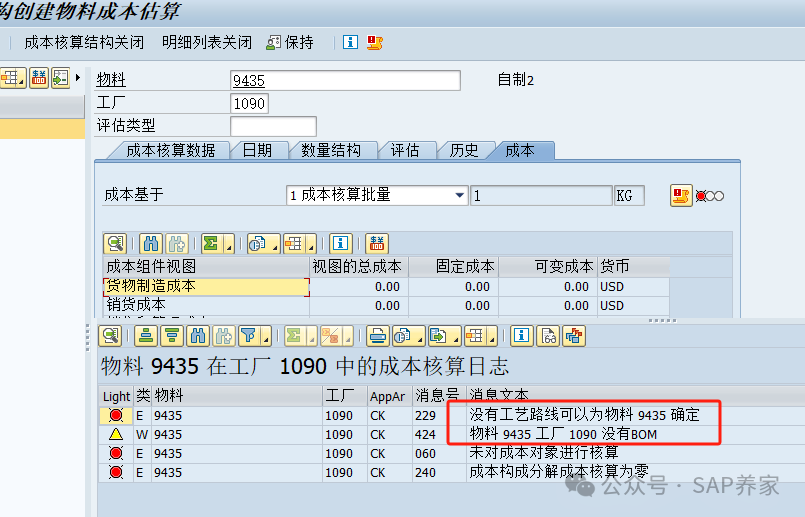Switch to the 成本核算数据 tab
The image size is (805, 517).
click(x=170, y=150)
